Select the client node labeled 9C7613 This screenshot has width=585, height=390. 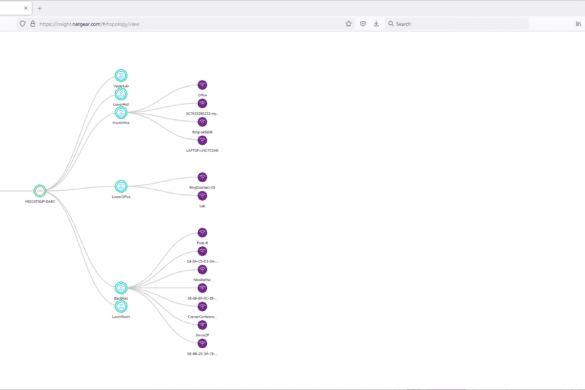click(x=202, y=103)
